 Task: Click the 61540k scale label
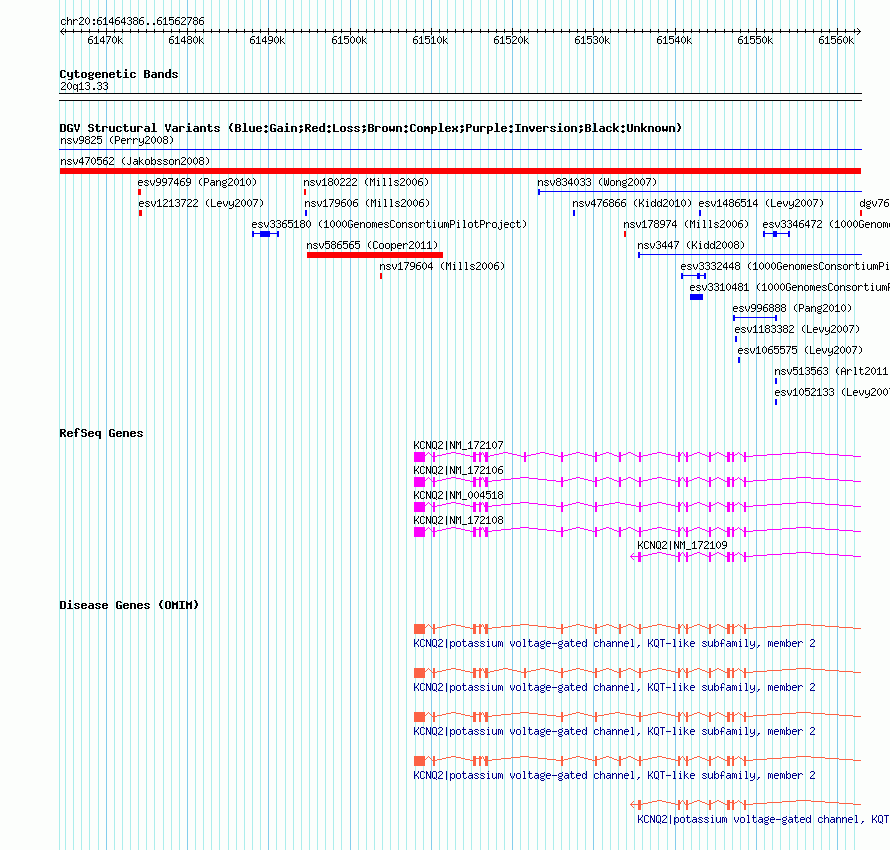pos(674,40)
